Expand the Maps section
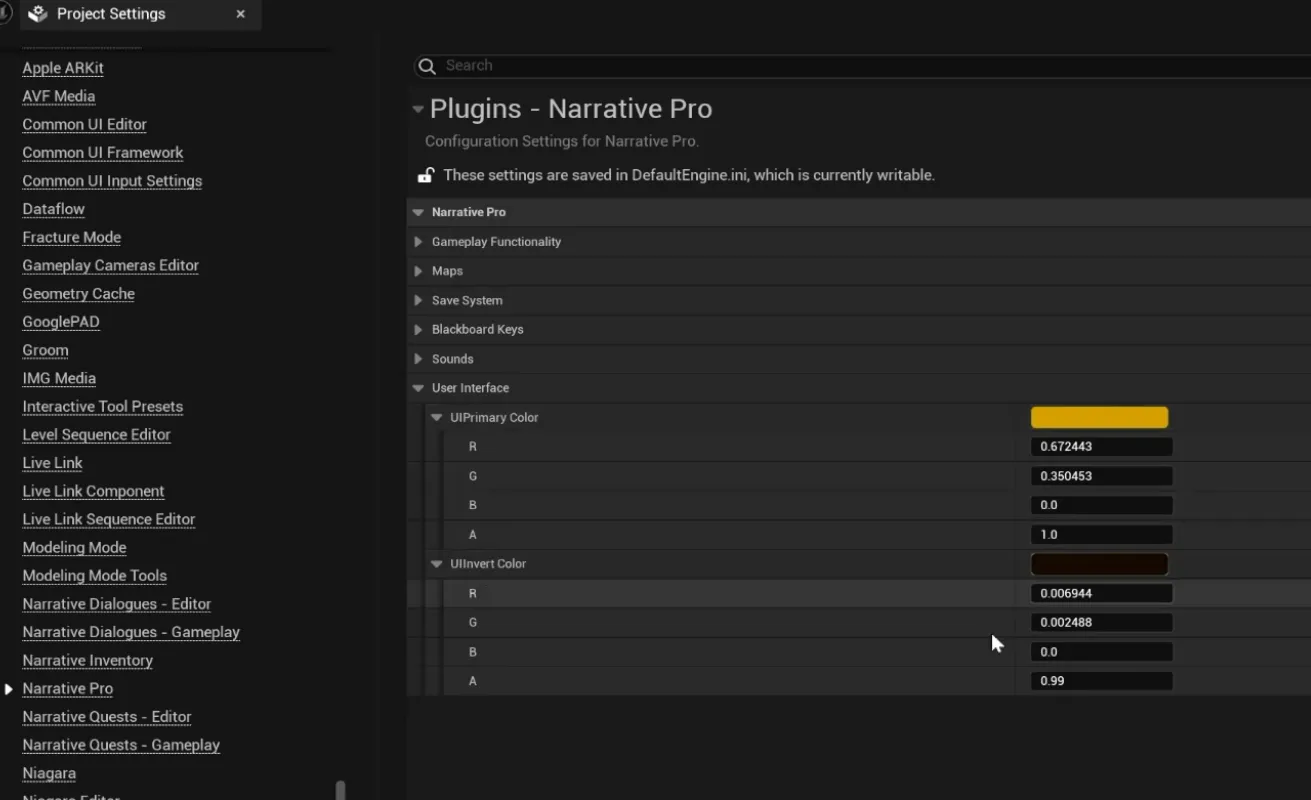Viewport: 1311px width, 800px height. 418,271
